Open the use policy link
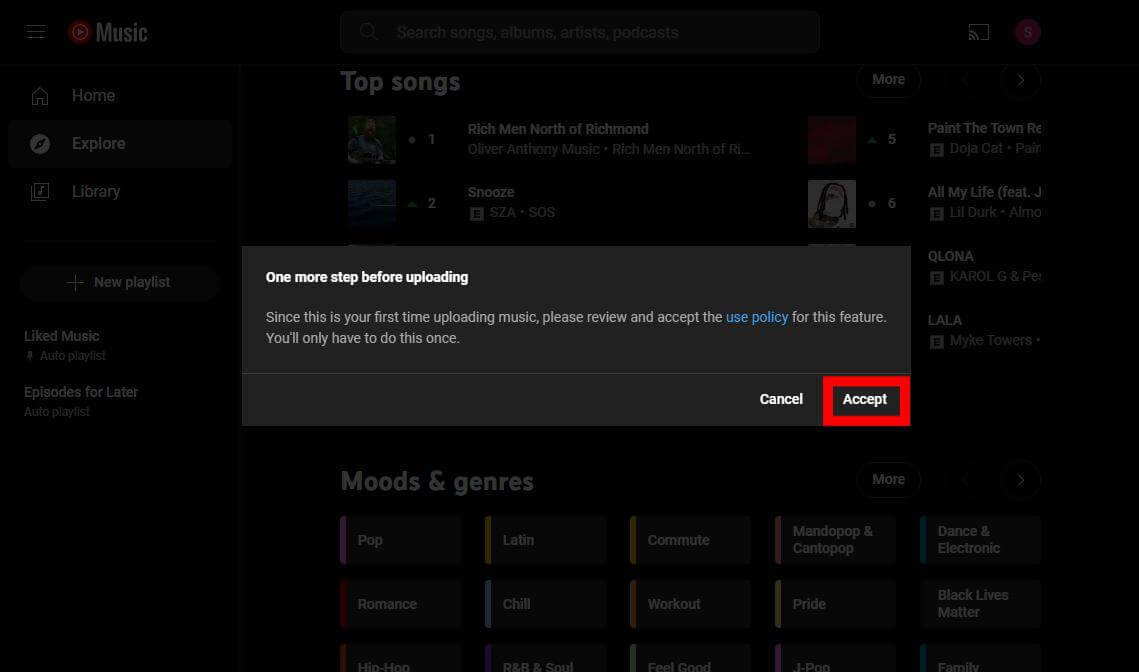The width and height of the screenshot is (1139, 672). (x=757, y=317)
